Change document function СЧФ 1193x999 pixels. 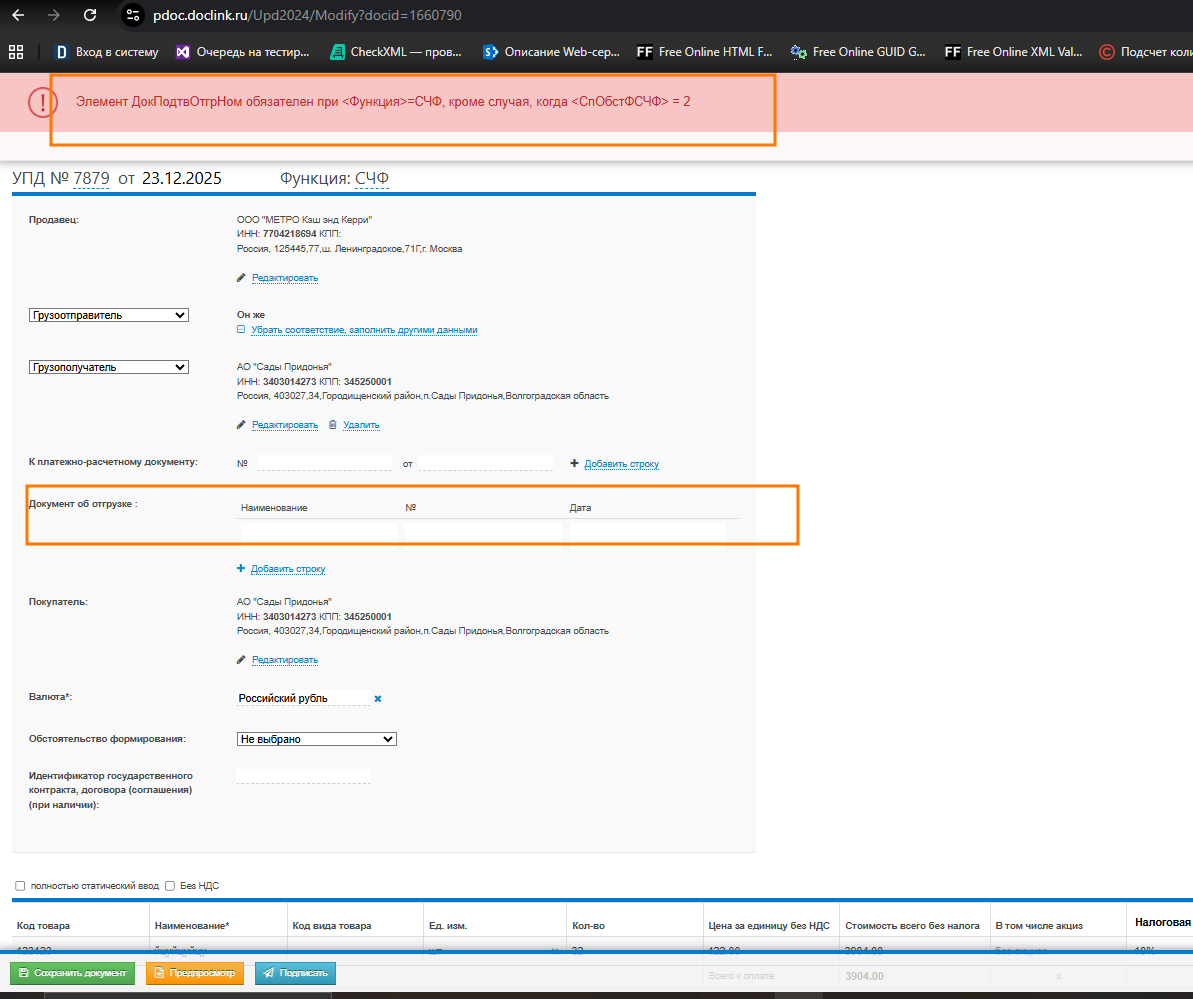point(372,179)
